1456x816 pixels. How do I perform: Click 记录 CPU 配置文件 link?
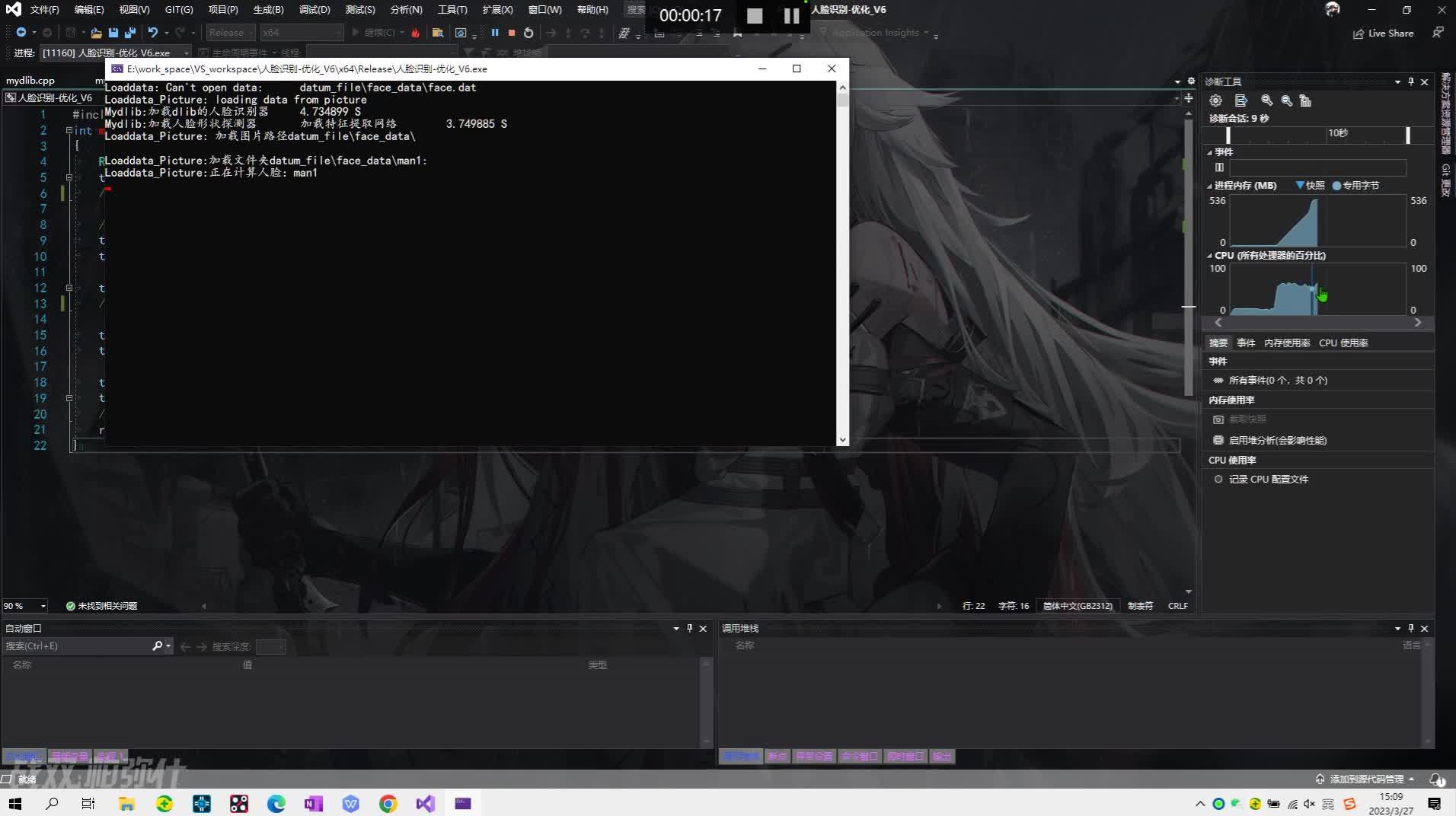tap(1269, 479)
